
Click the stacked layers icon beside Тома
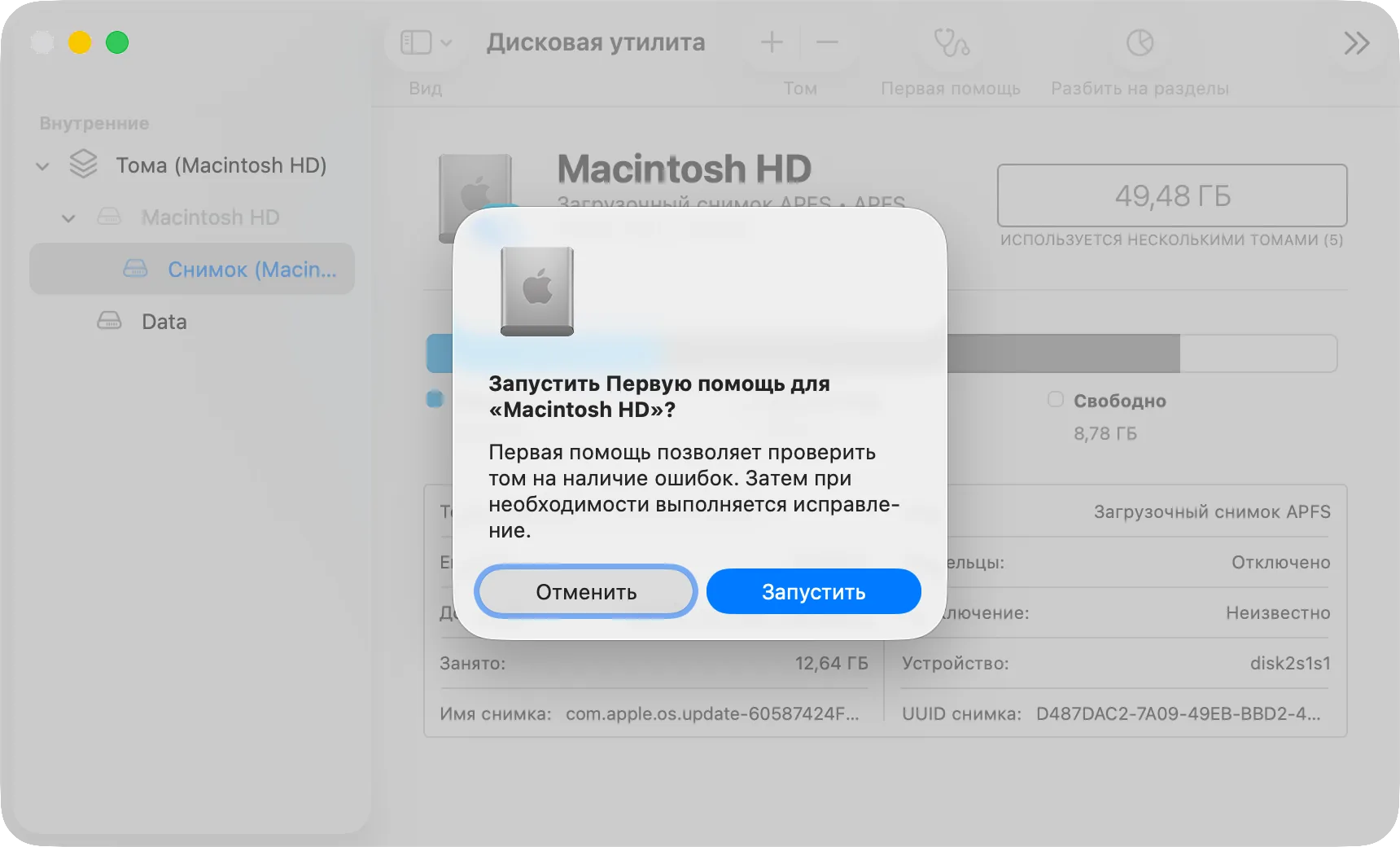(x=83, y=164)
